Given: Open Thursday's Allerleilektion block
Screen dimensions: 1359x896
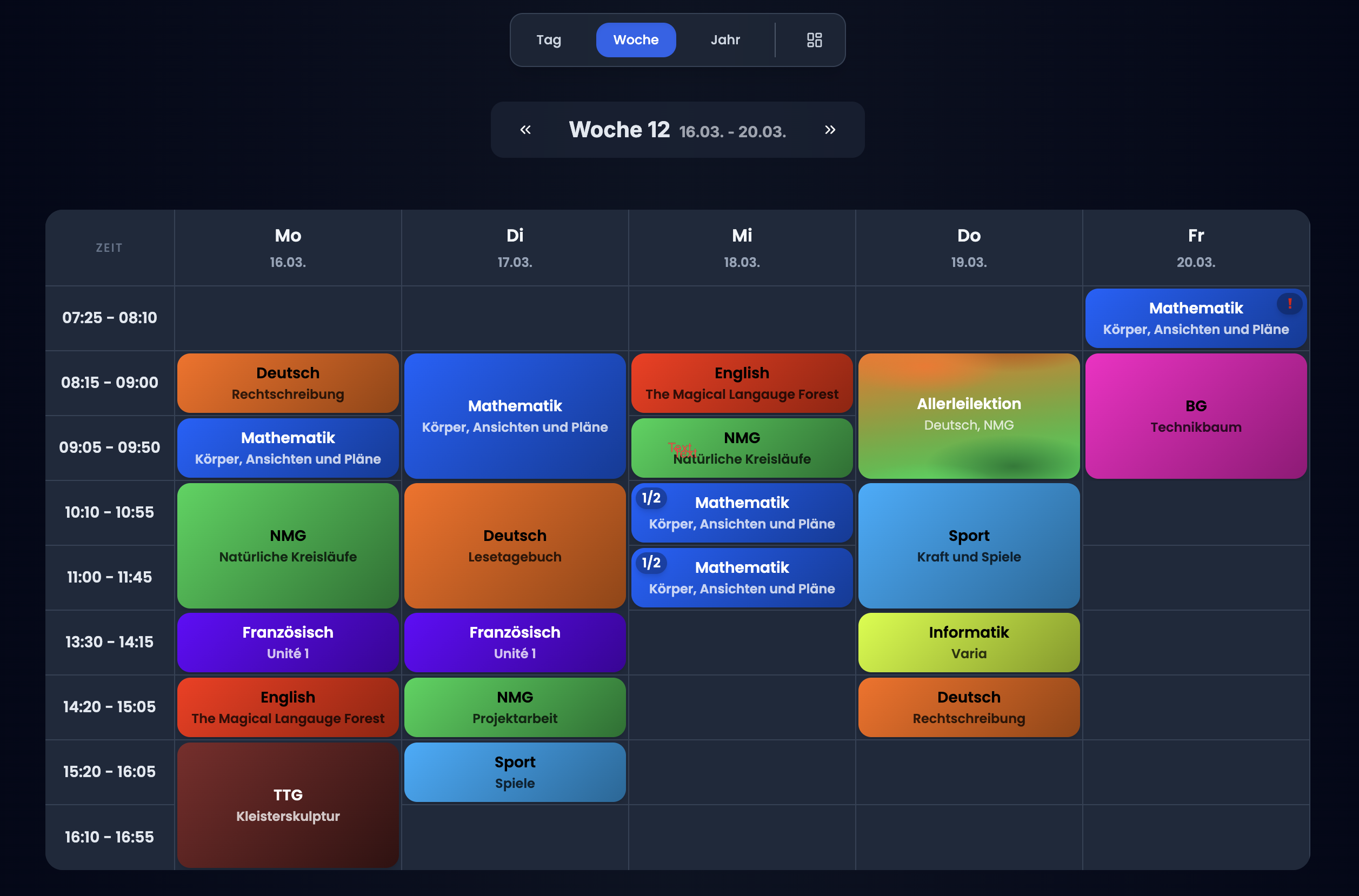Looking at the screenshot, I should tap(969, 416).
